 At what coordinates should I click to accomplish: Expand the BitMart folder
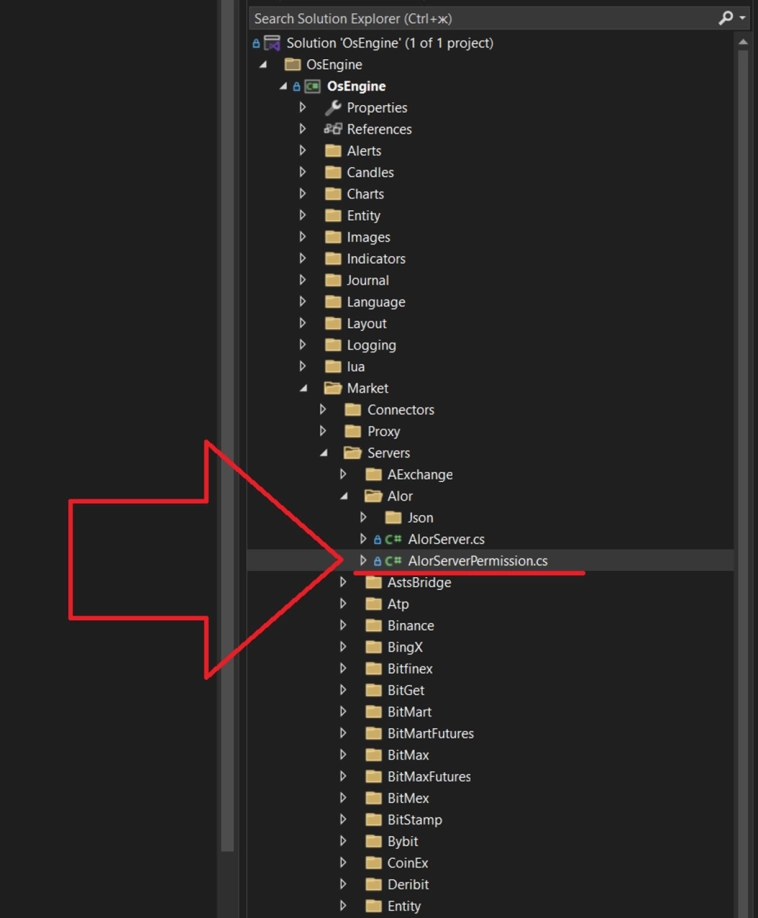(x=343, y=711)
